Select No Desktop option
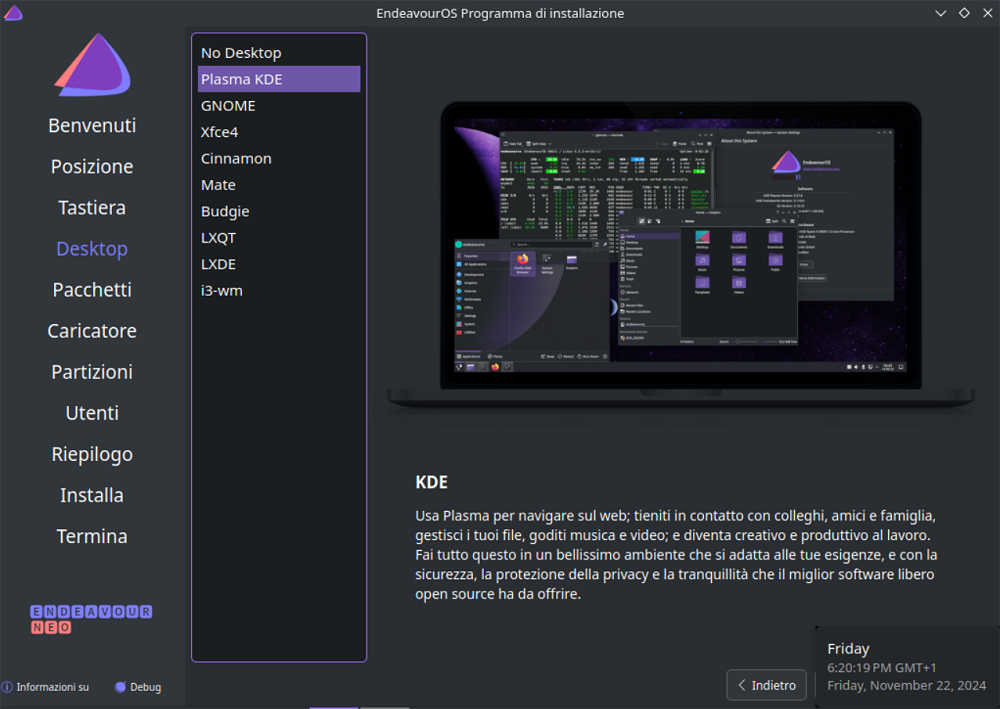1000x709 pixels. click(279, 53)
